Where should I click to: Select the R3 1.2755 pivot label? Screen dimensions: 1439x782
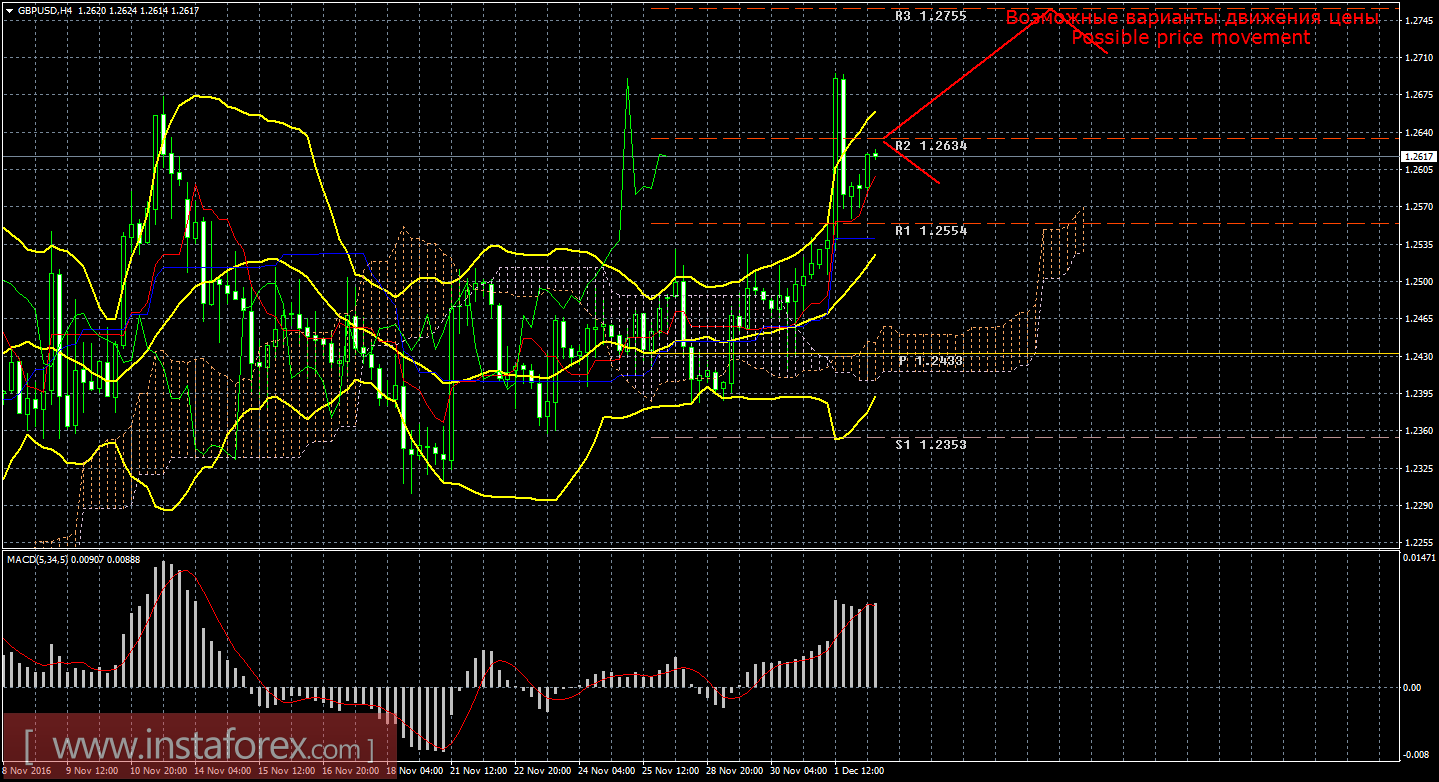pos(930,16)
